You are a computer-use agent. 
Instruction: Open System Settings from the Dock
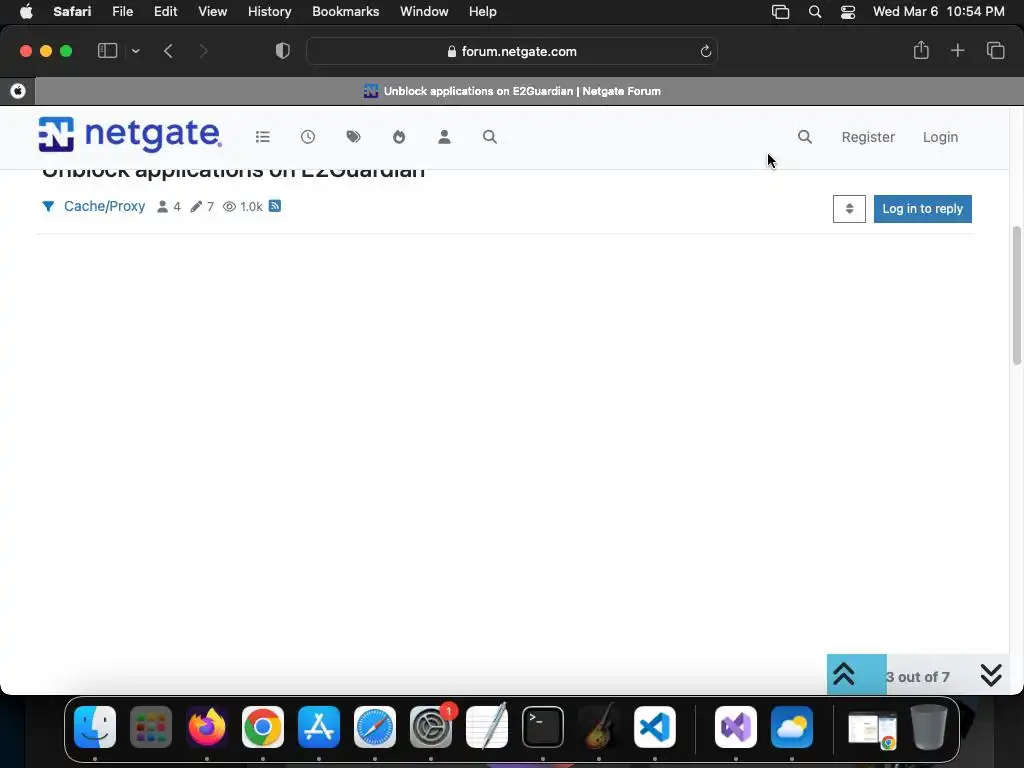431,727
